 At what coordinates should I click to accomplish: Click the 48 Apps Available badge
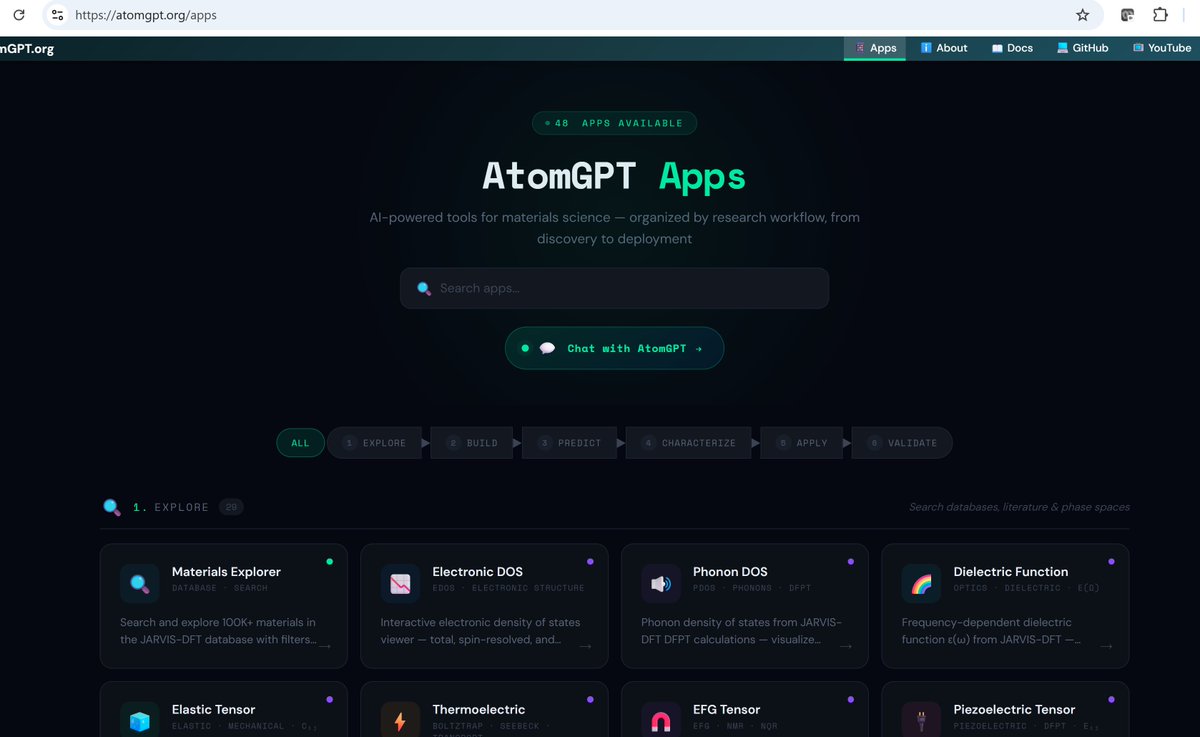[614, 123]
